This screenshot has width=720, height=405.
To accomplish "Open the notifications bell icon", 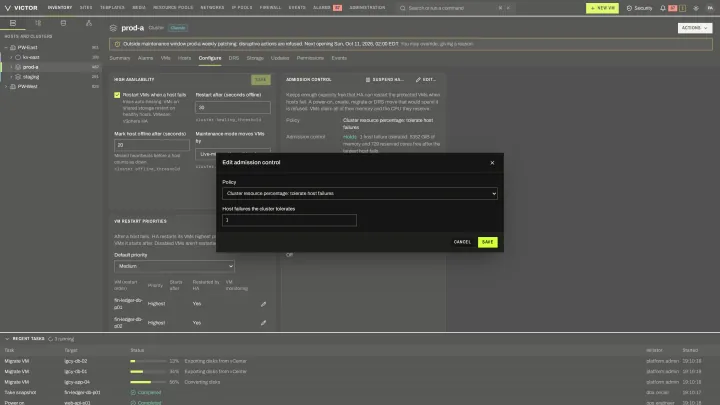I will pos(663,8).
